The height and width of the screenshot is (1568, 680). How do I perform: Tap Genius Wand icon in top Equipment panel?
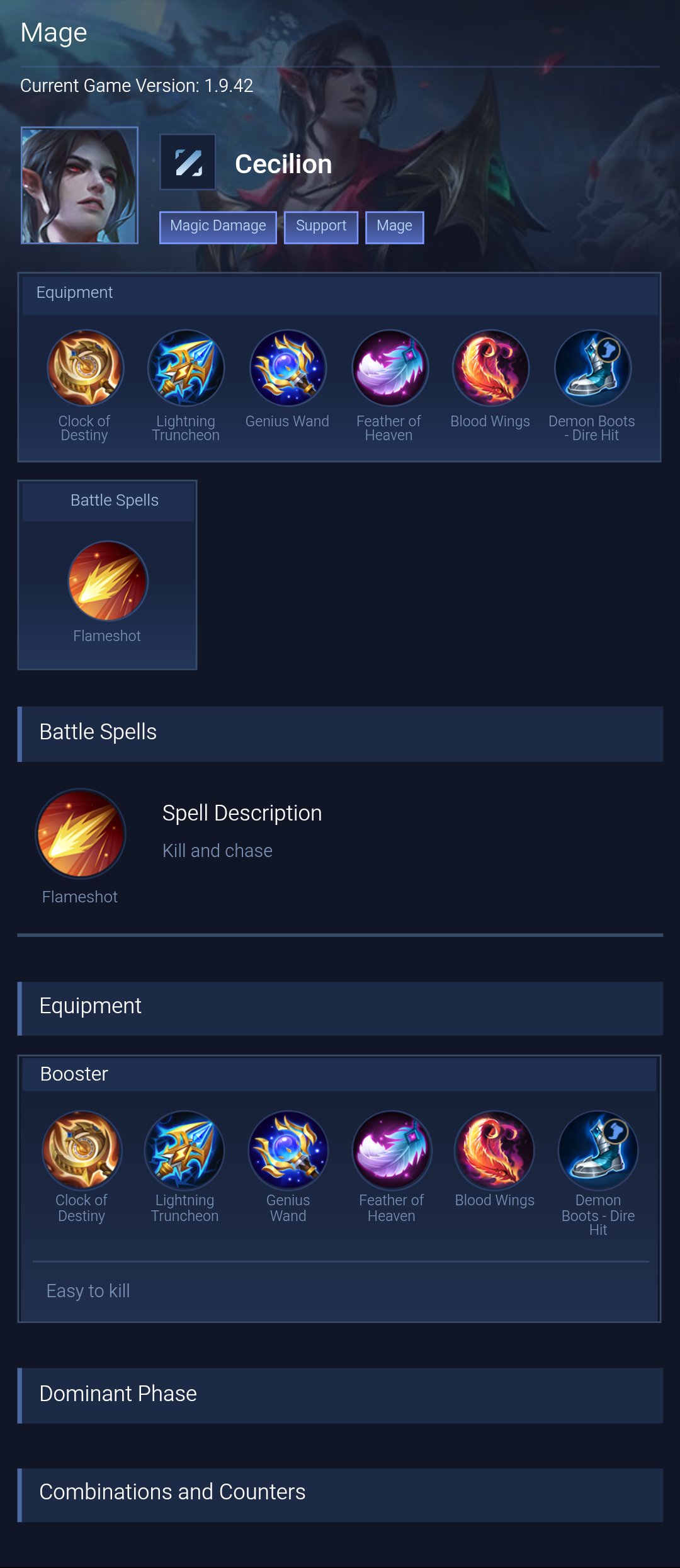pos(288,368)
